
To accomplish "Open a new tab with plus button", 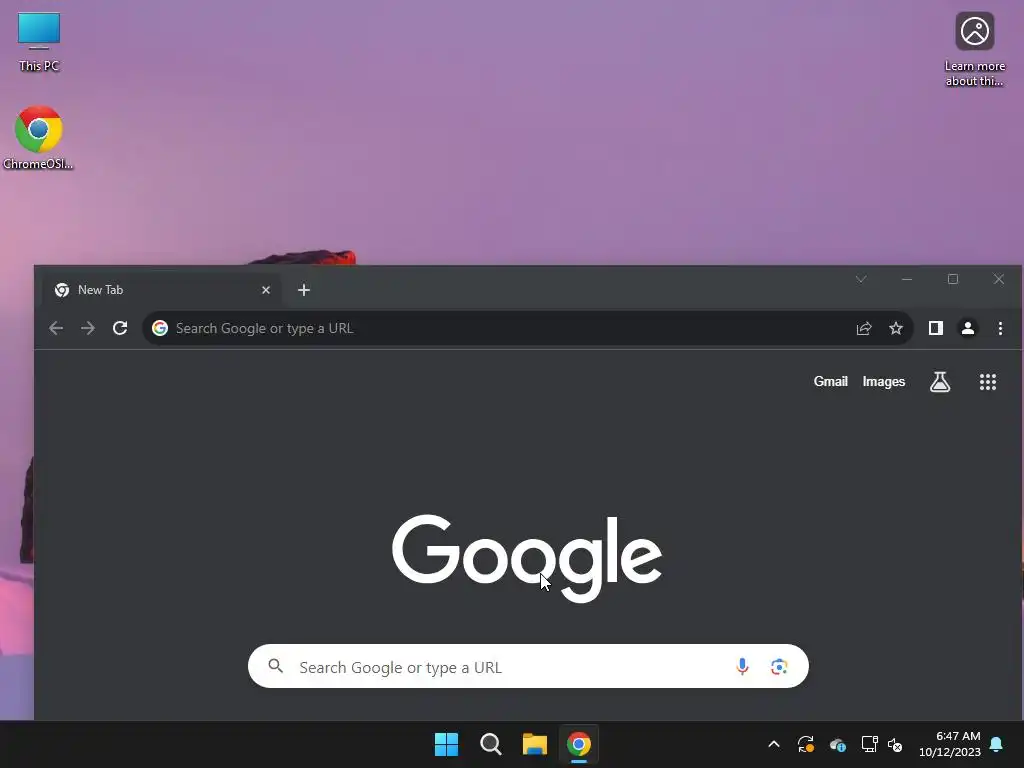I will [304, 290].
